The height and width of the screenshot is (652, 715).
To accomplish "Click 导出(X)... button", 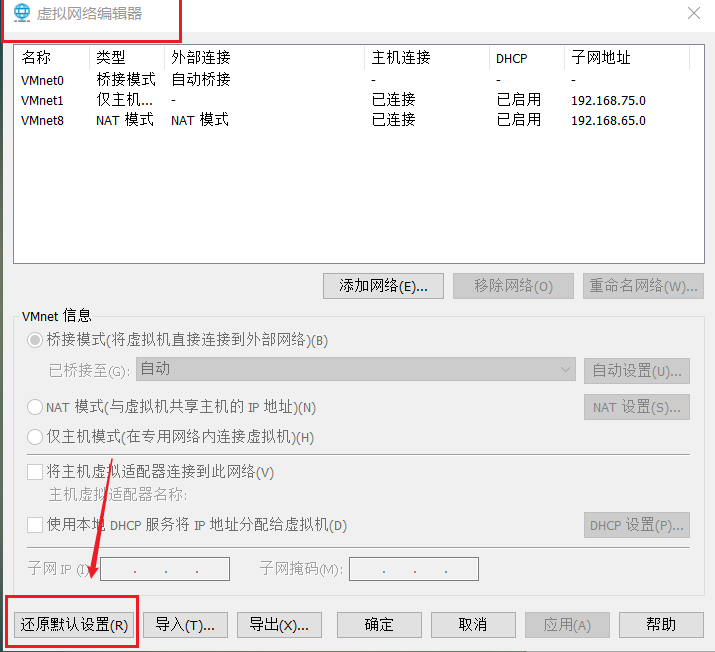I will 279,625.
